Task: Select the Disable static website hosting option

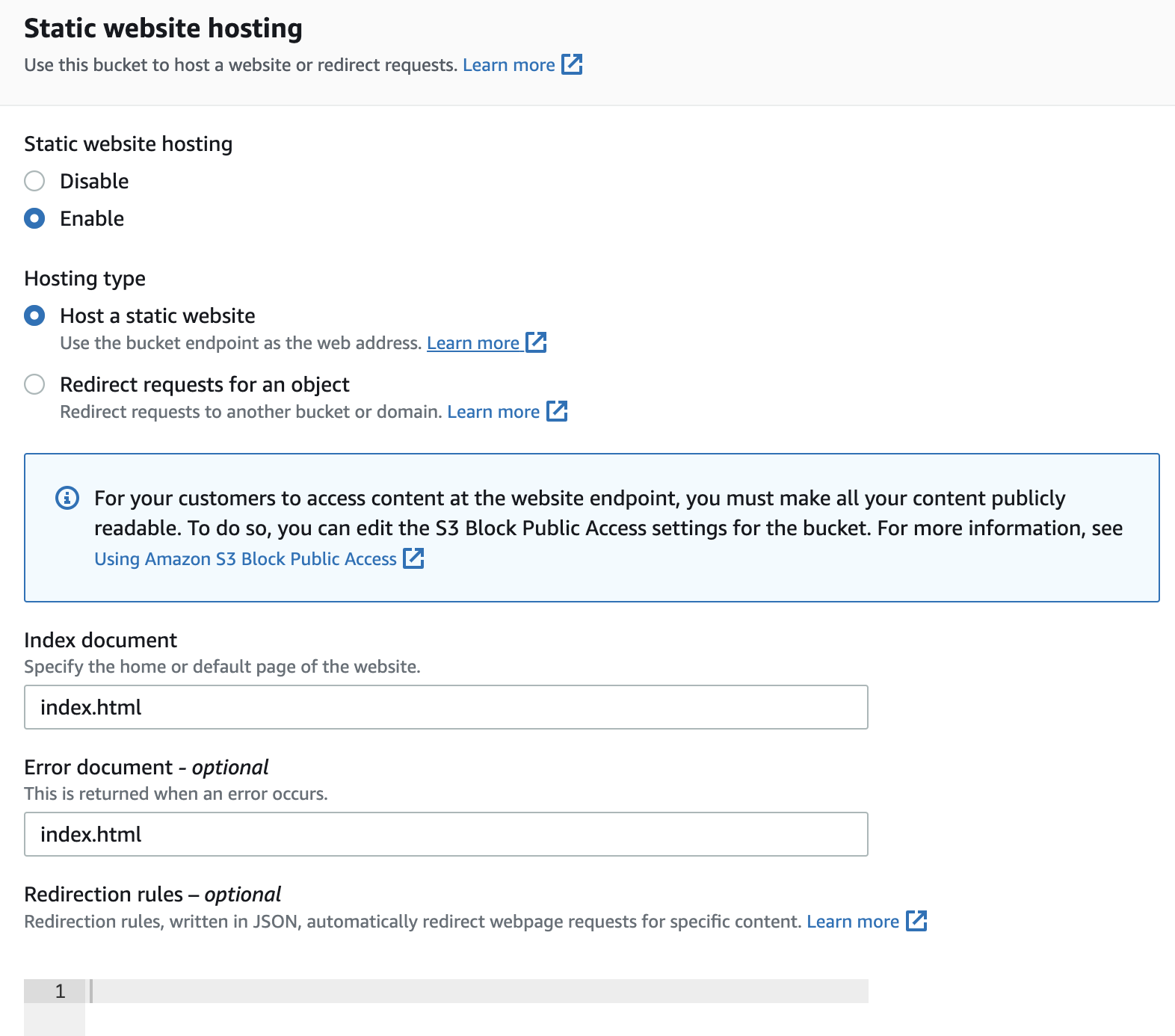Action: 34,181
